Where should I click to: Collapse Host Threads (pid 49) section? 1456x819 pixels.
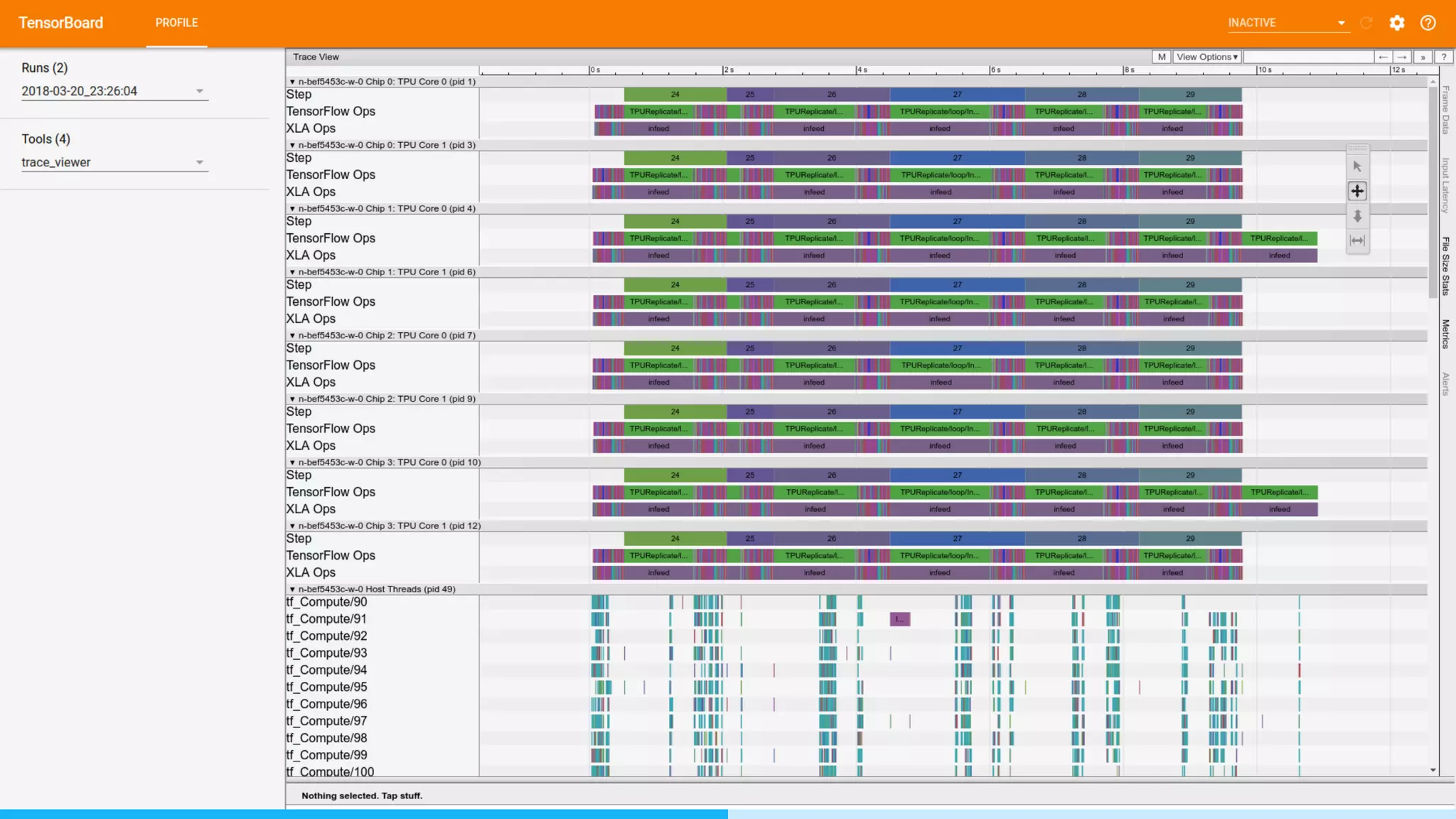tap(292, 589)
